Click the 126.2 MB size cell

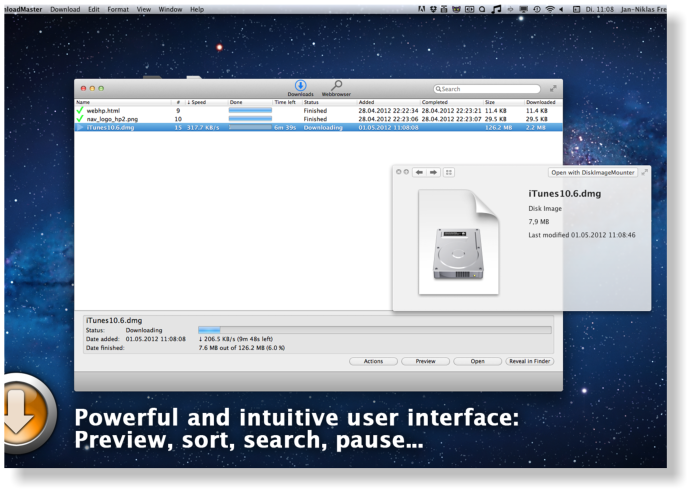[498, 127]
